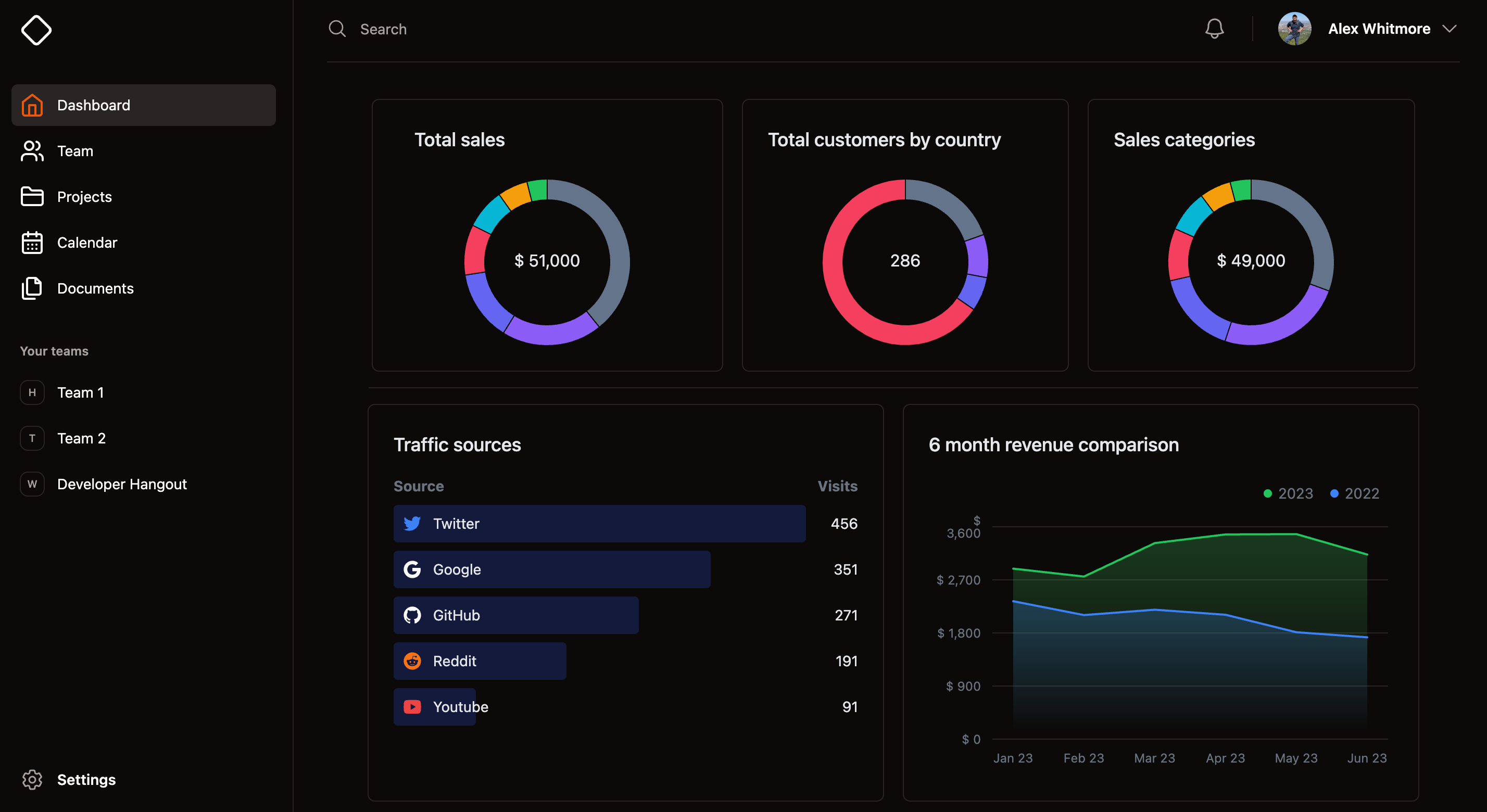Click the Google icon in traffic sources
Image resolution: width=1487 pixels, height=812 pixels.
coord(412,569)
